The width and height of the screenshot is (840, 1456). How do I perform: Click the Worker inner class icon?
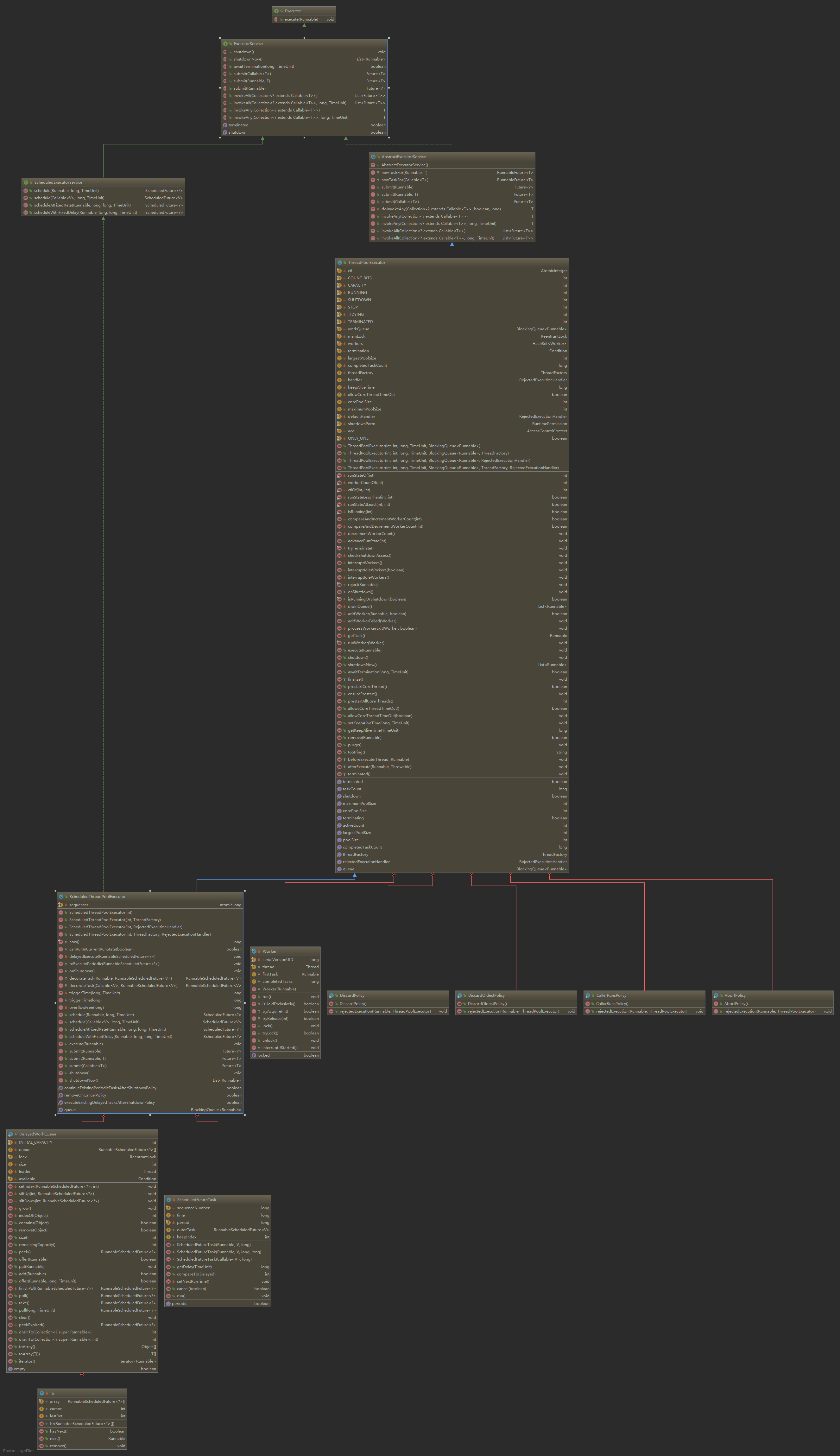coord(254,951)
